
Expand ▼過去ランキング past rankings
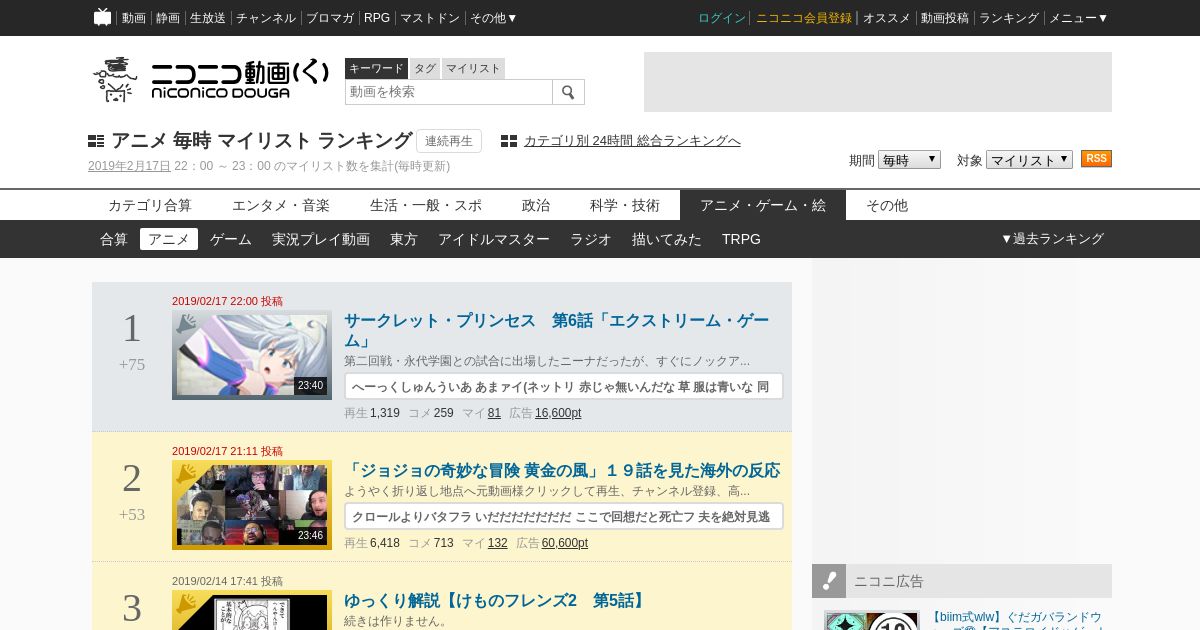1052,239
